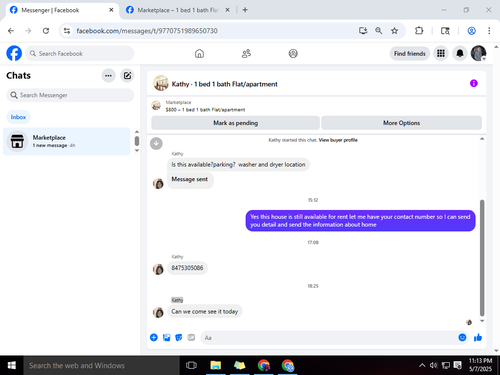The image size is (500, 375).
Task: Switch to Marketplace 1 bed 1 bath tab
Action: pos(178,10)
